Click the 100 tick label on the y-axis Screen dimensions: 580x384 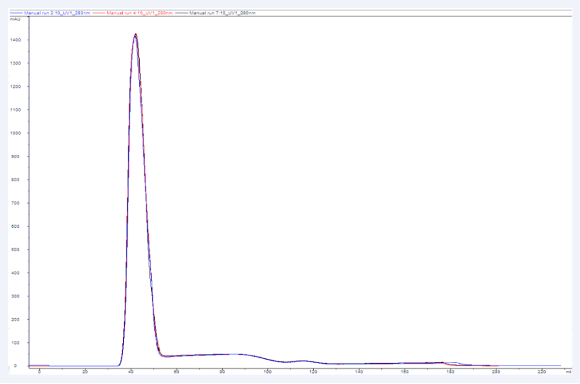[x=15, y=343]
